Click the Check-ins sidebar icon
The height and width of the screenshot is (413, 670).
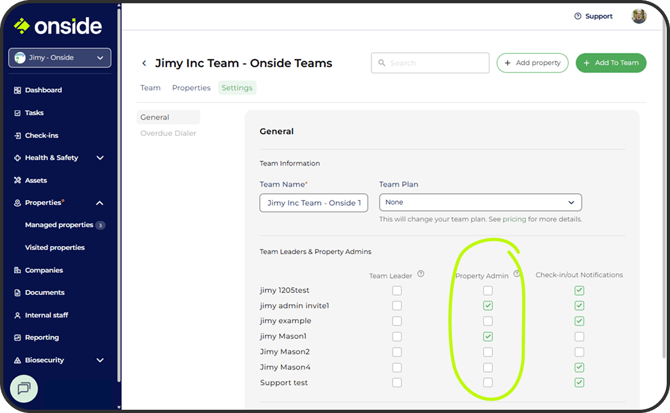[x=17, y=135]
